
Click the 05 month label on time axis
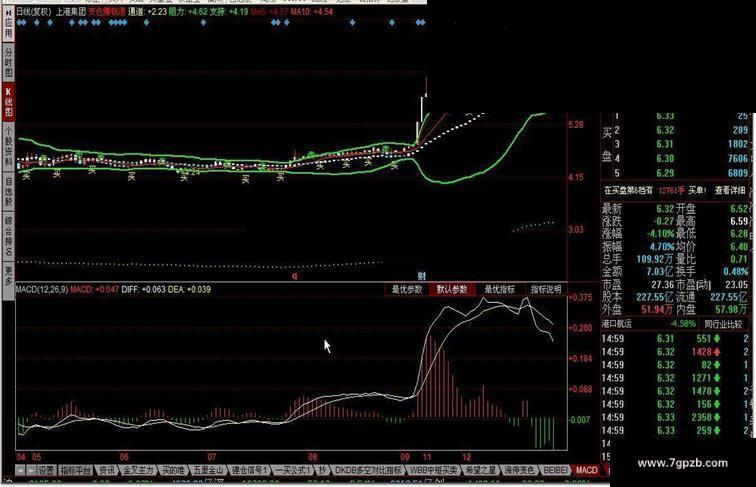(x=37, y=457)
